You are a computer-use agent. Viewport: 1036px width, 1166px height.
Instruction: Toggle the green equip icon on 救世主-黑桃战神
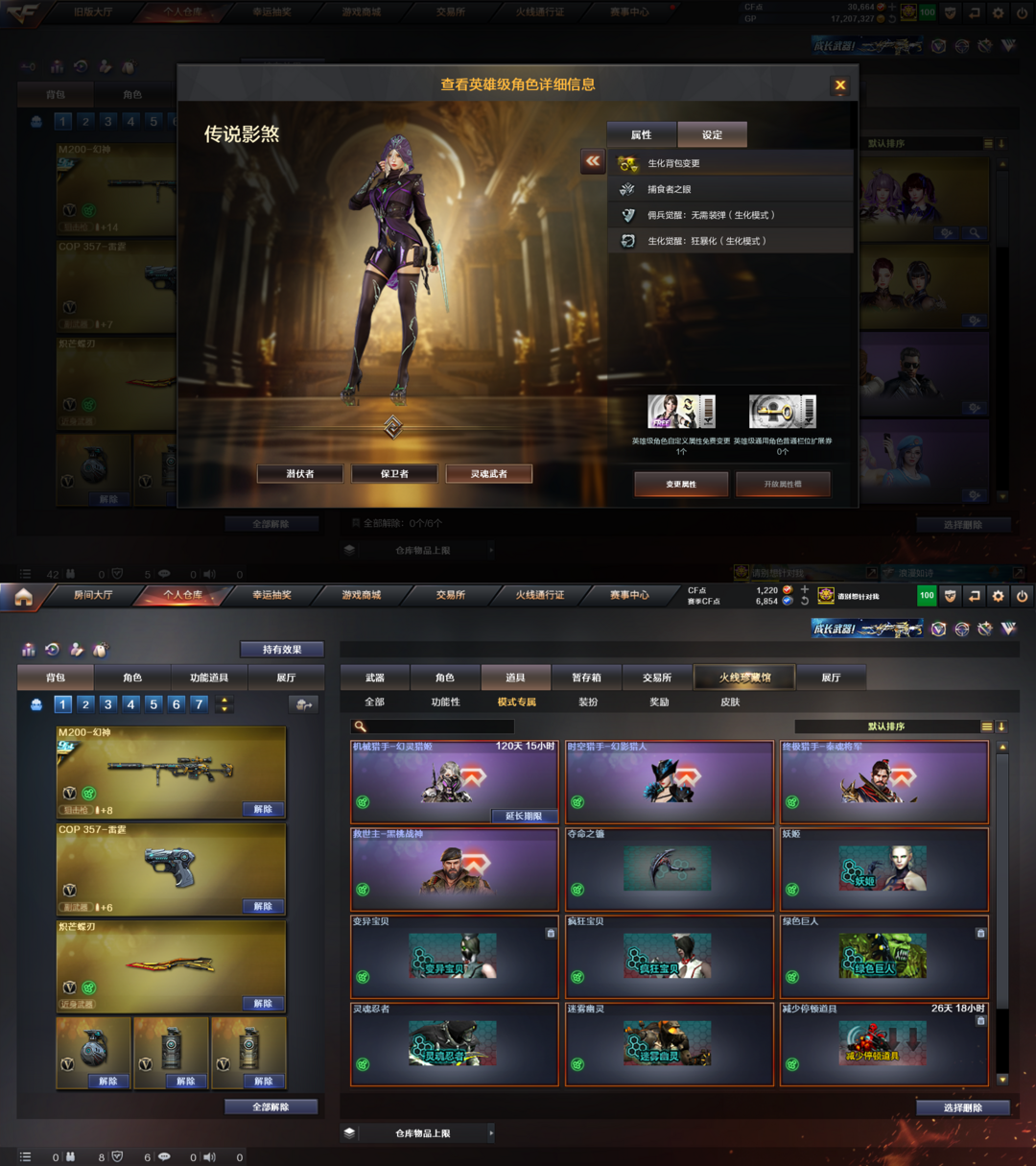point(363,890)
